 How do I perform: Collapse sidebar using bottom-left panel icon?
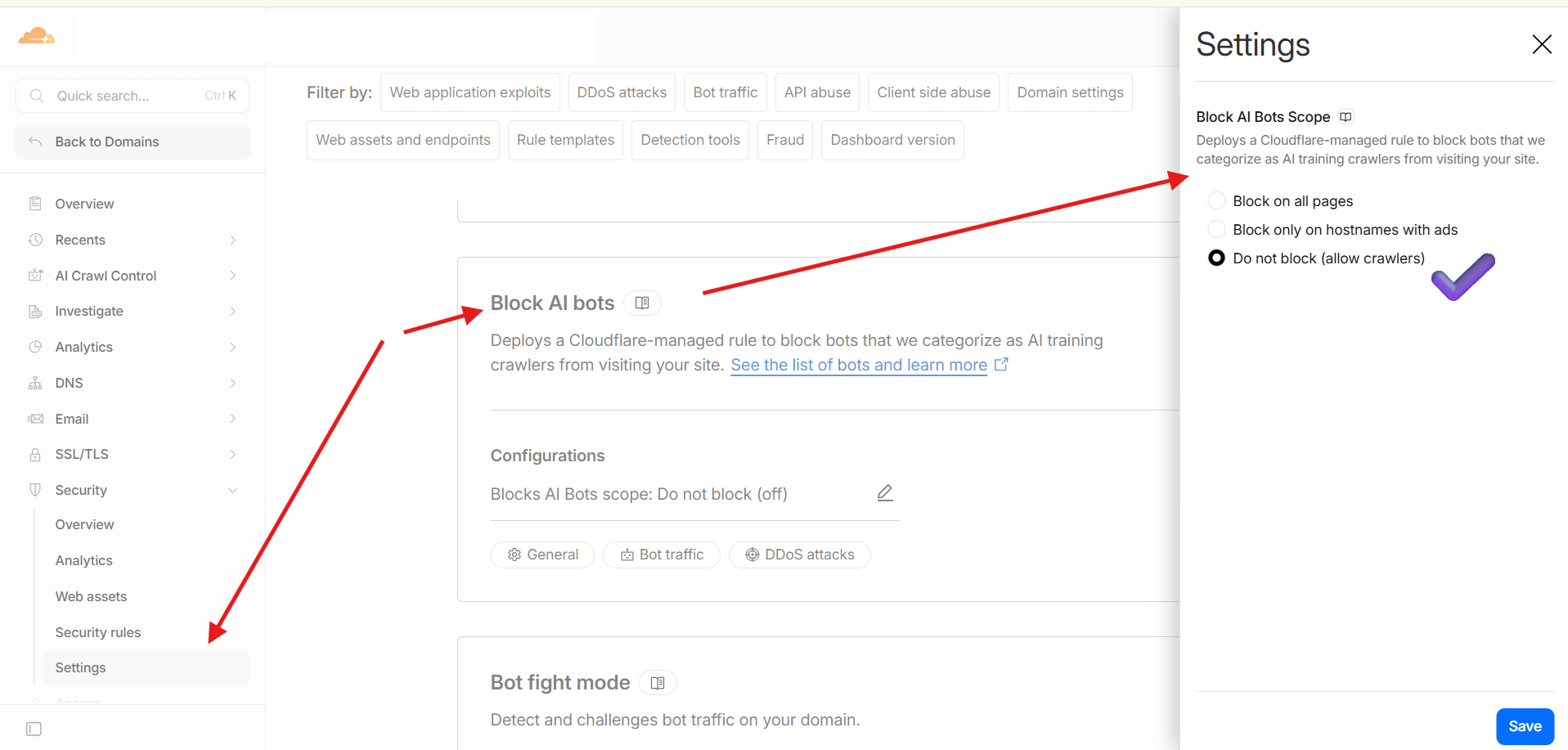pyautogui.click(x=34, y=729)
